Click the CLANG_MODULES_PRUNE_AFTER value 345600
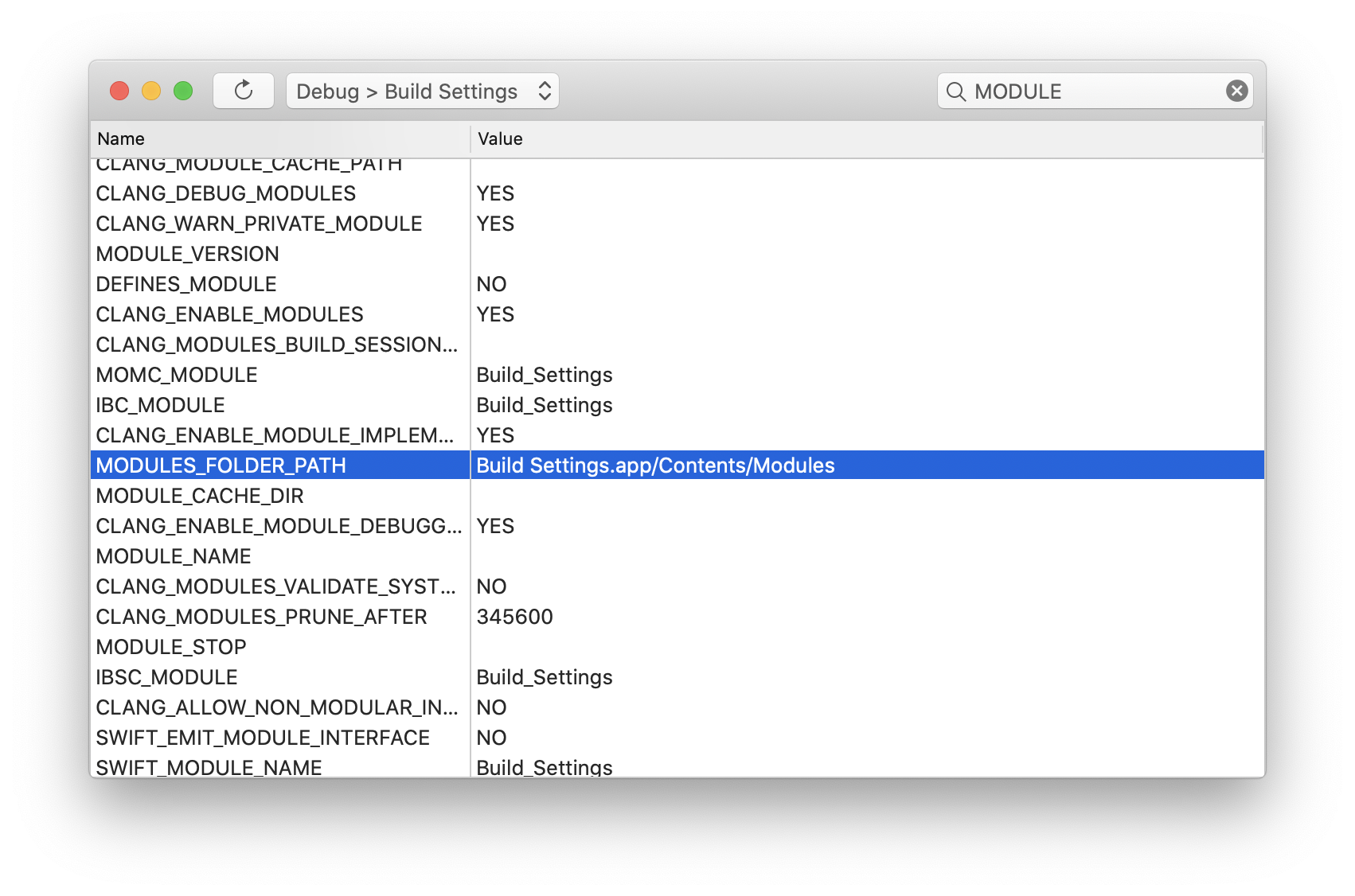 [x=516, y=616]
